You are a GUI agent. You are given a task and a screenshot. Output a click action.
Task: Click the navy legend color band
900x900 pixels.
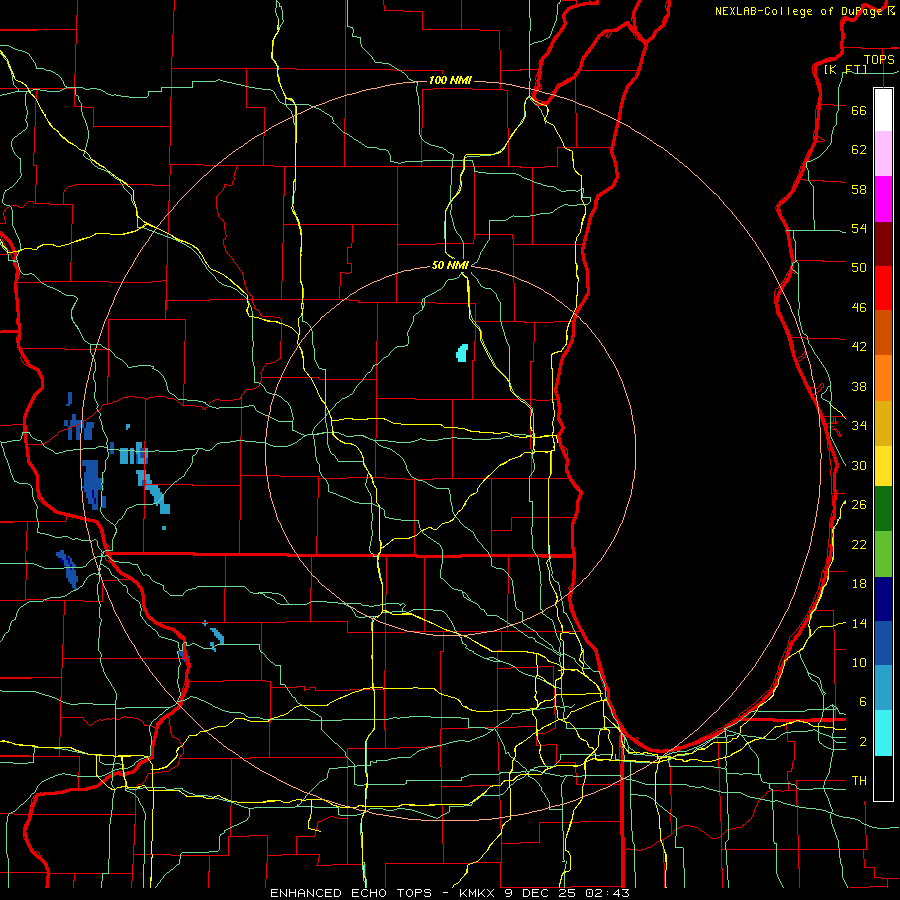click(883, 599)
